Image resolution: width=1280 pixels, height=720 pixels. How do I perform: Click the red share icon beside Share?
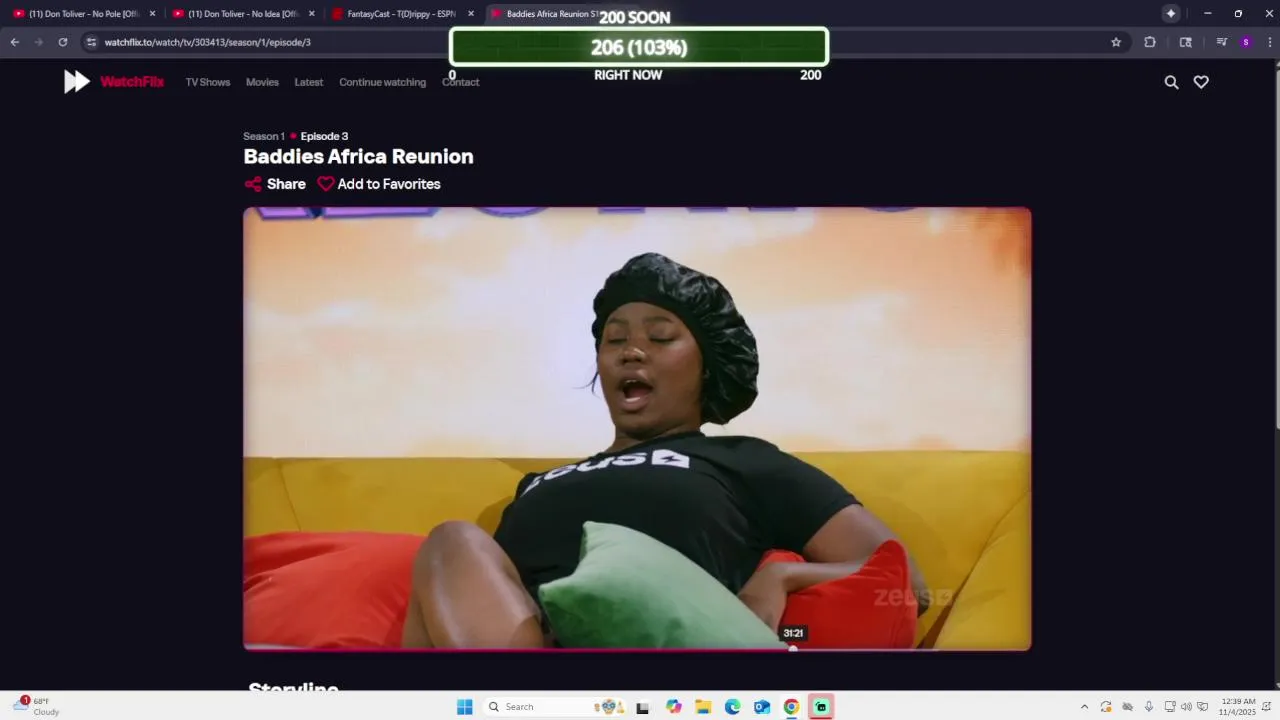coord(253,184)
